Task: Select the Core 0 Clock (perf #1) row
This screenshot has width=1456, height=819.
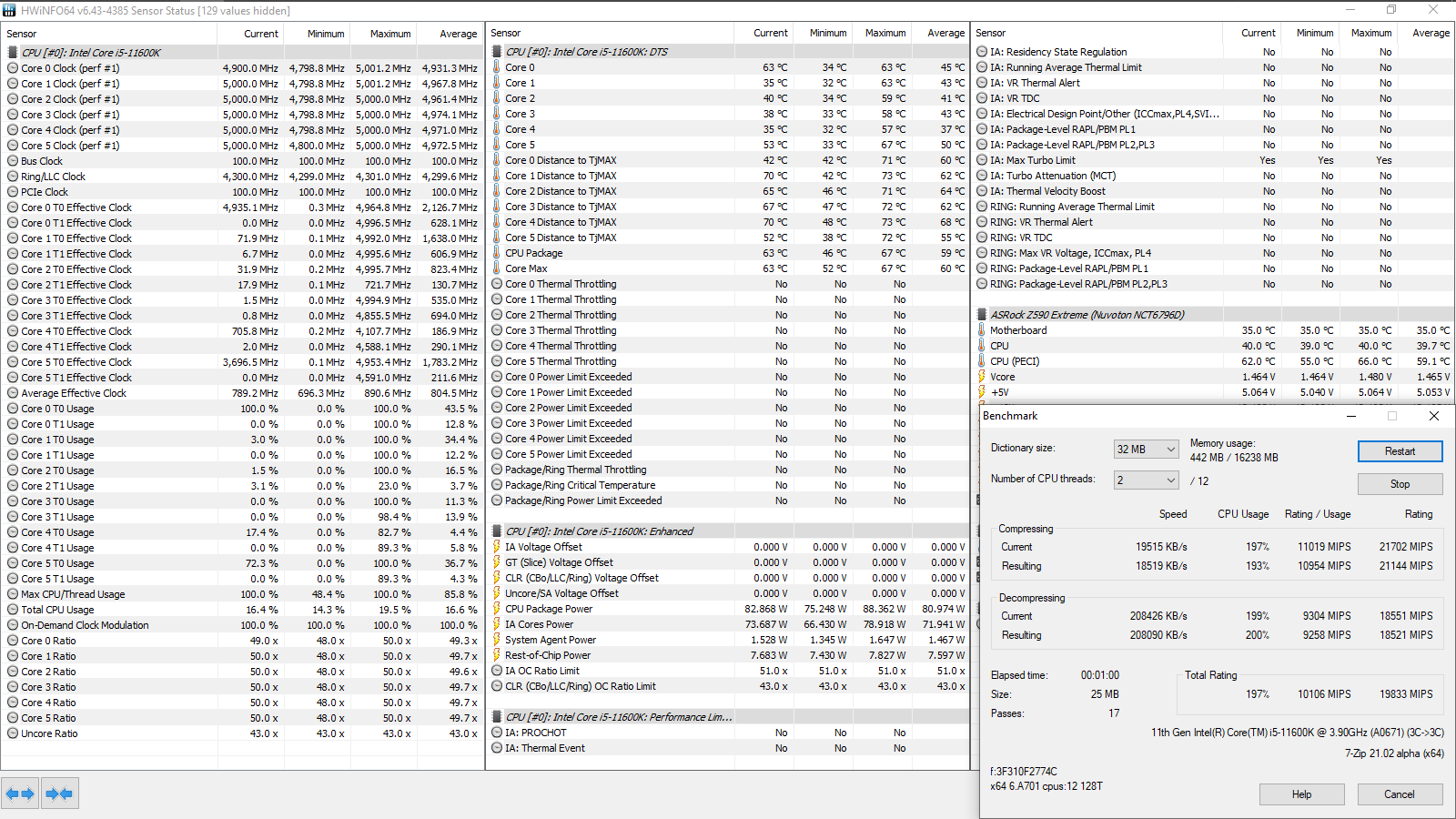Action: pos(242,68)
